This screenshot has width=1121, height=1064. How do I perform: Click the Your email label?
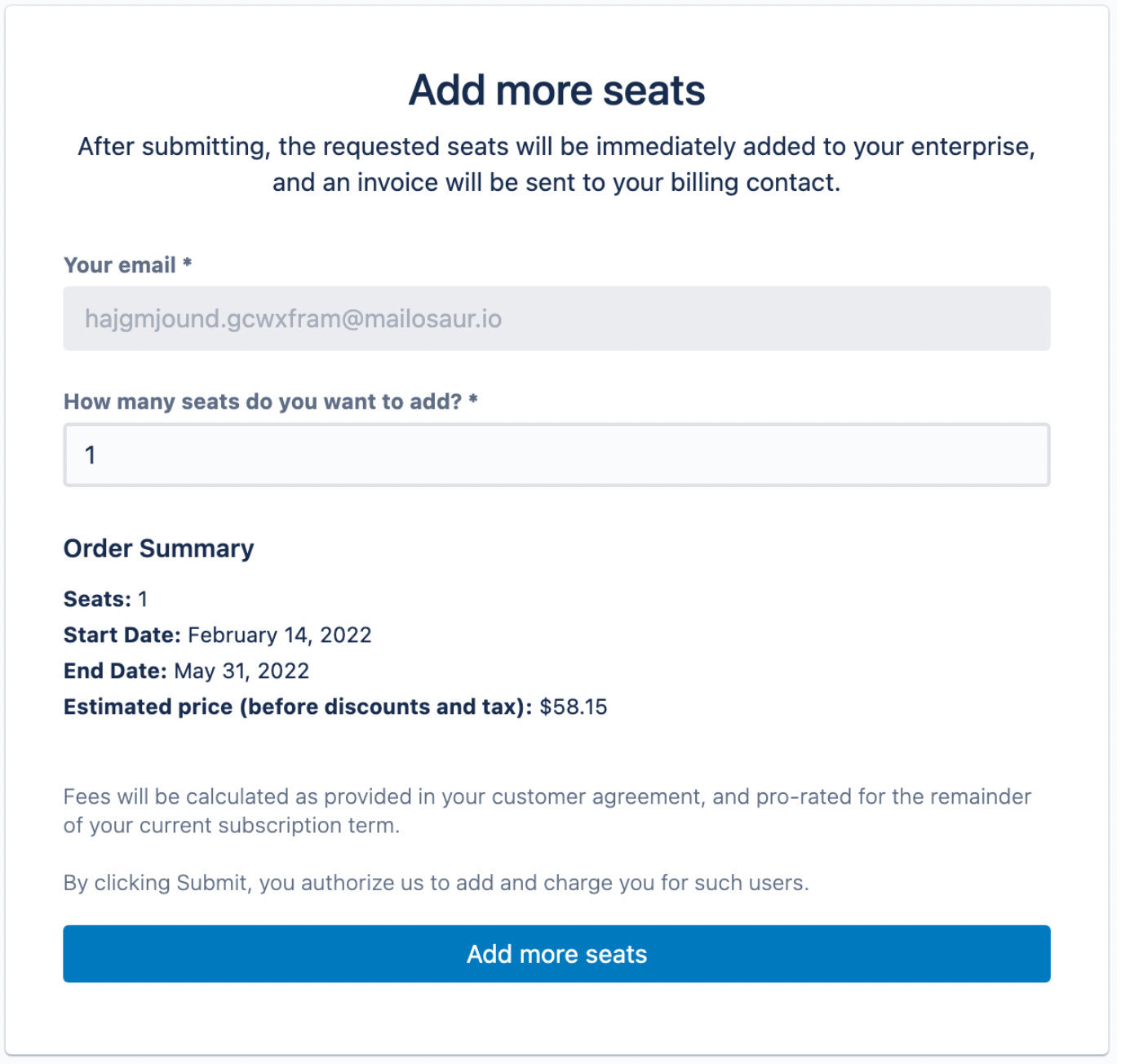120,265
